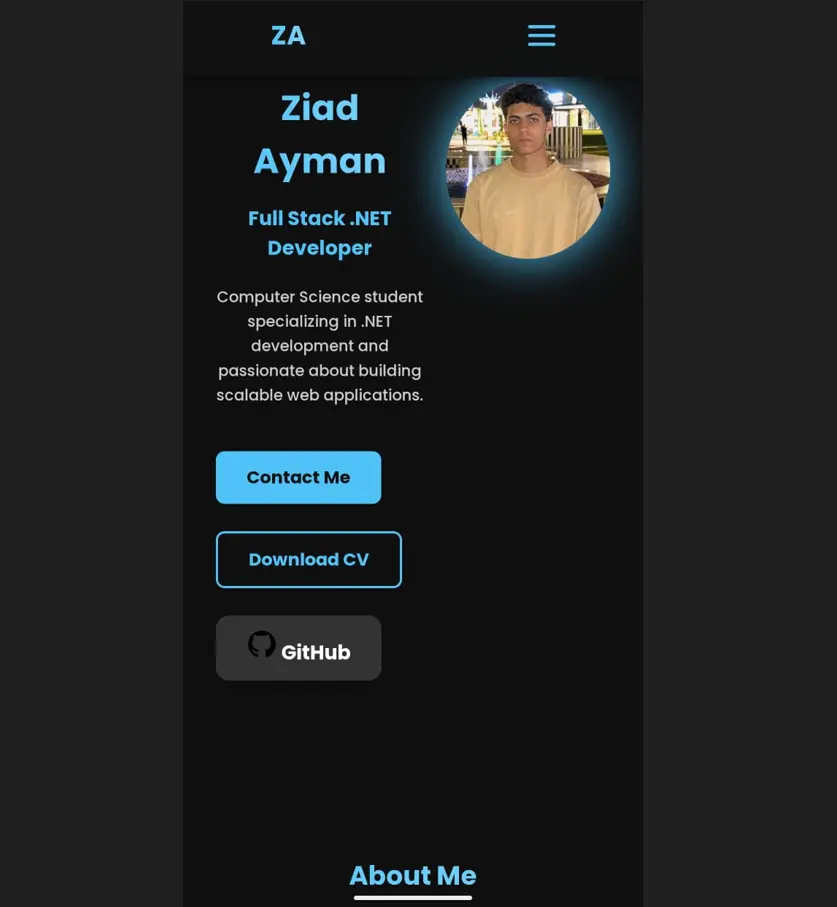Open the hamburger navigation menu
This screenshot has height=907, width=837.
tap(541, 35)
